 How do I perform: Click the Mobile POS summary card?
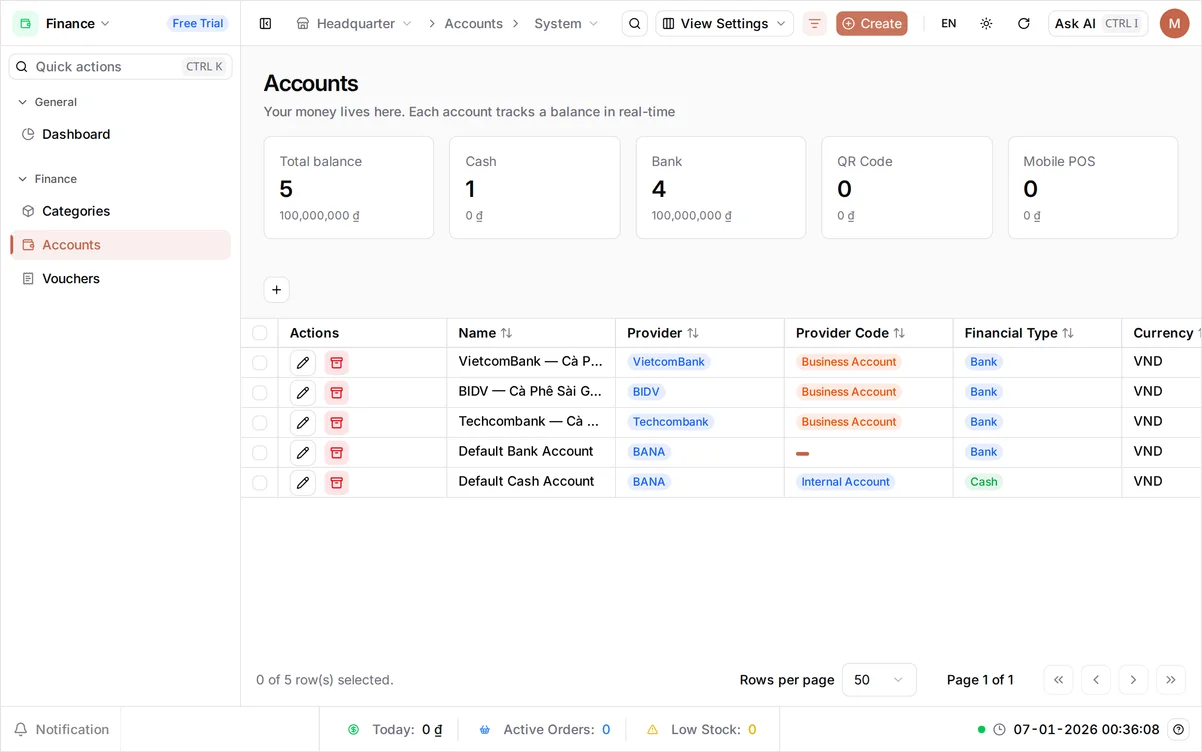[x=1093, y=188]
